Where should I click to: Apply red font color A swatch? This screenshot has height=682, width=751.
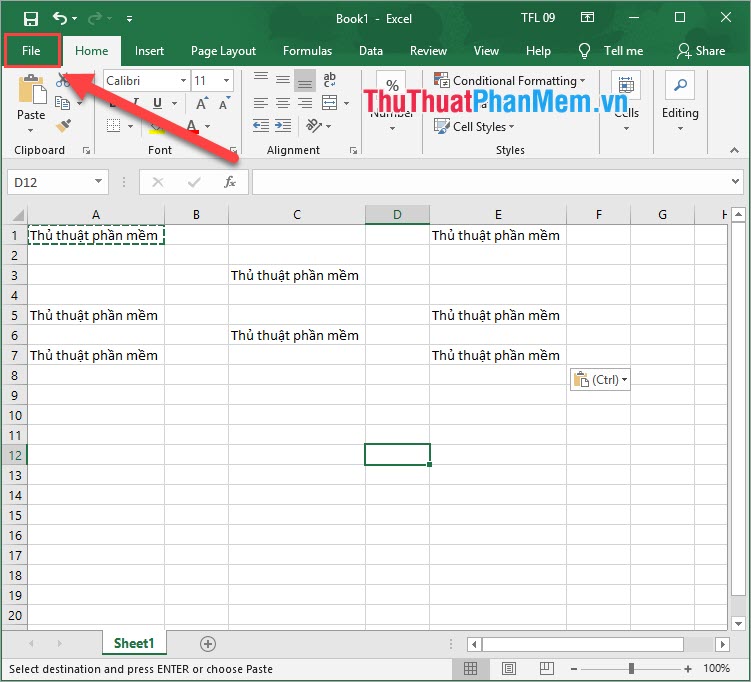pos(192,126)
